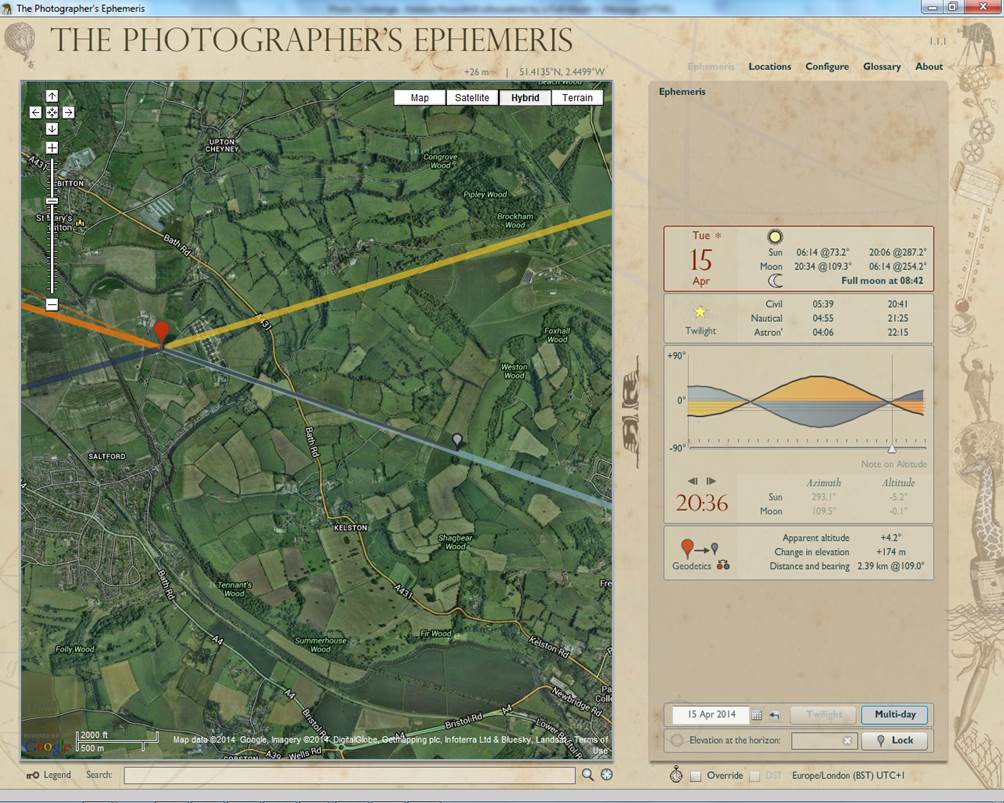Step time backward with left triangle

(x=693, y=482)
